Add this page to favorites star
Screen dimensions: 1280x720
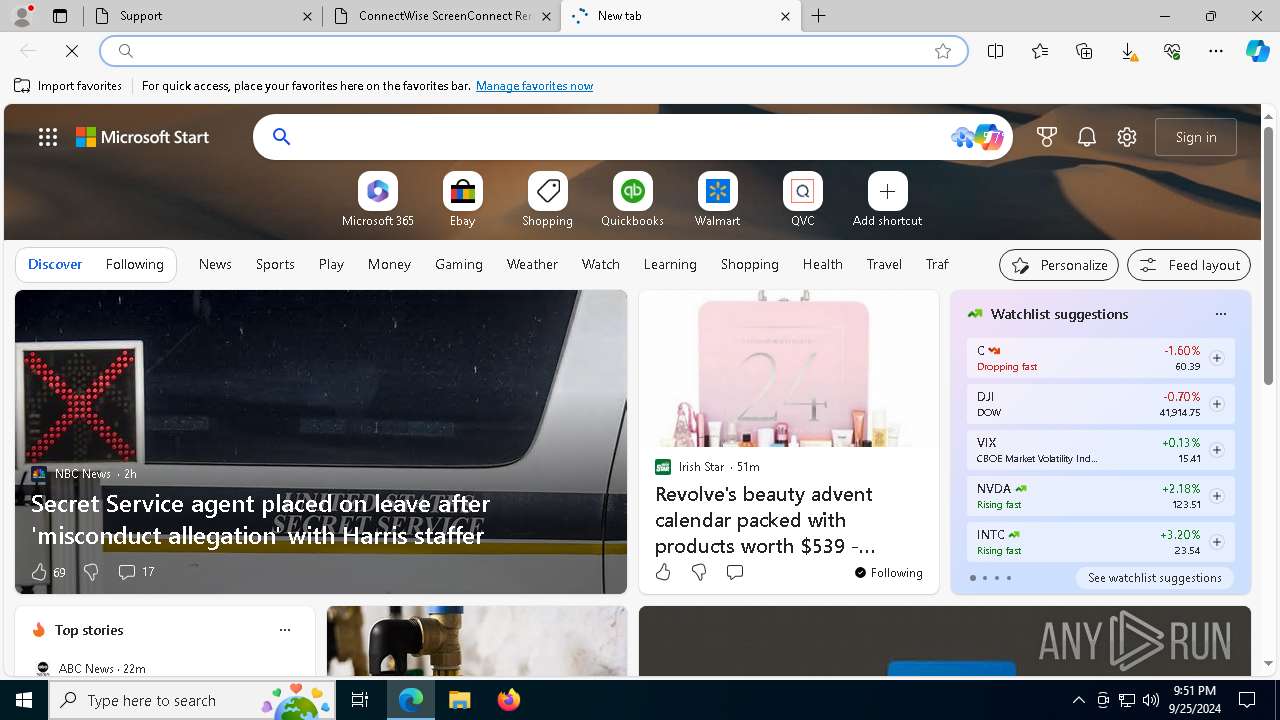point(942,51)
